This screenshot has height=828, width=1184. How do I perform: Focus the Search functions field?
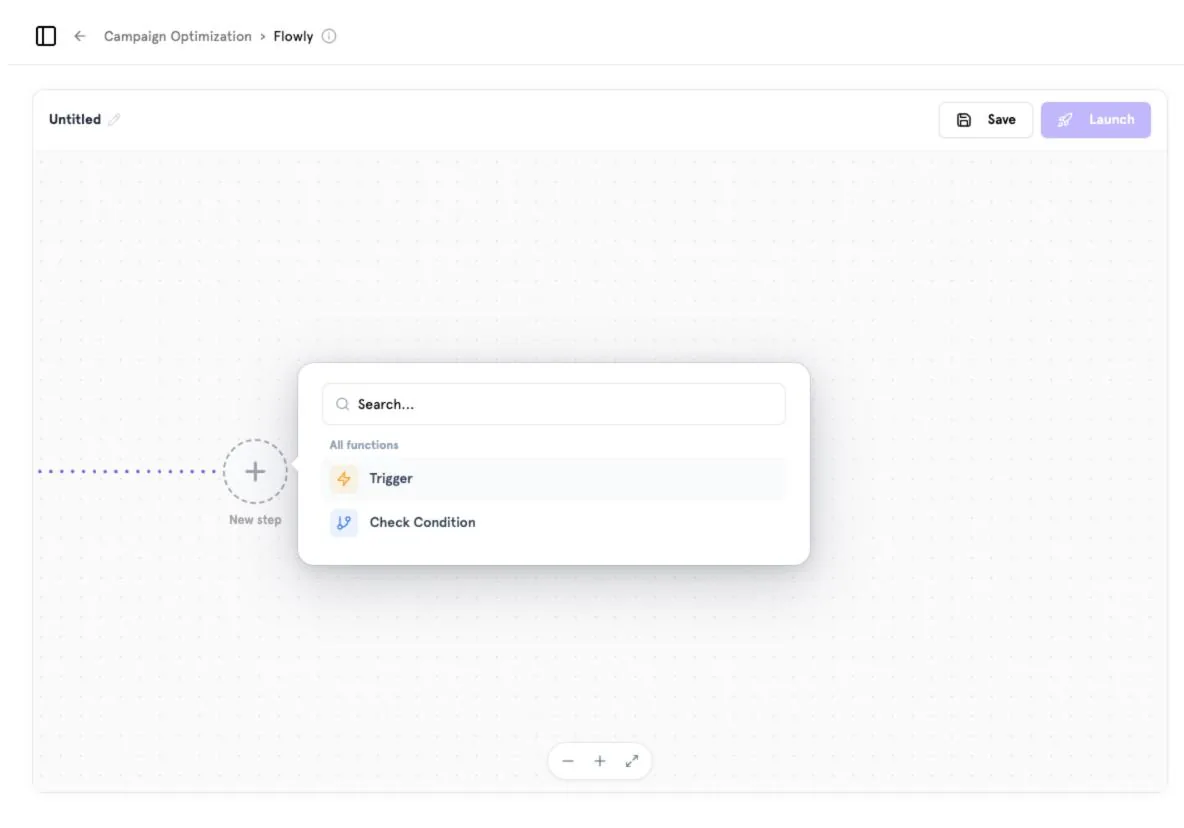(x=553, y=404)
